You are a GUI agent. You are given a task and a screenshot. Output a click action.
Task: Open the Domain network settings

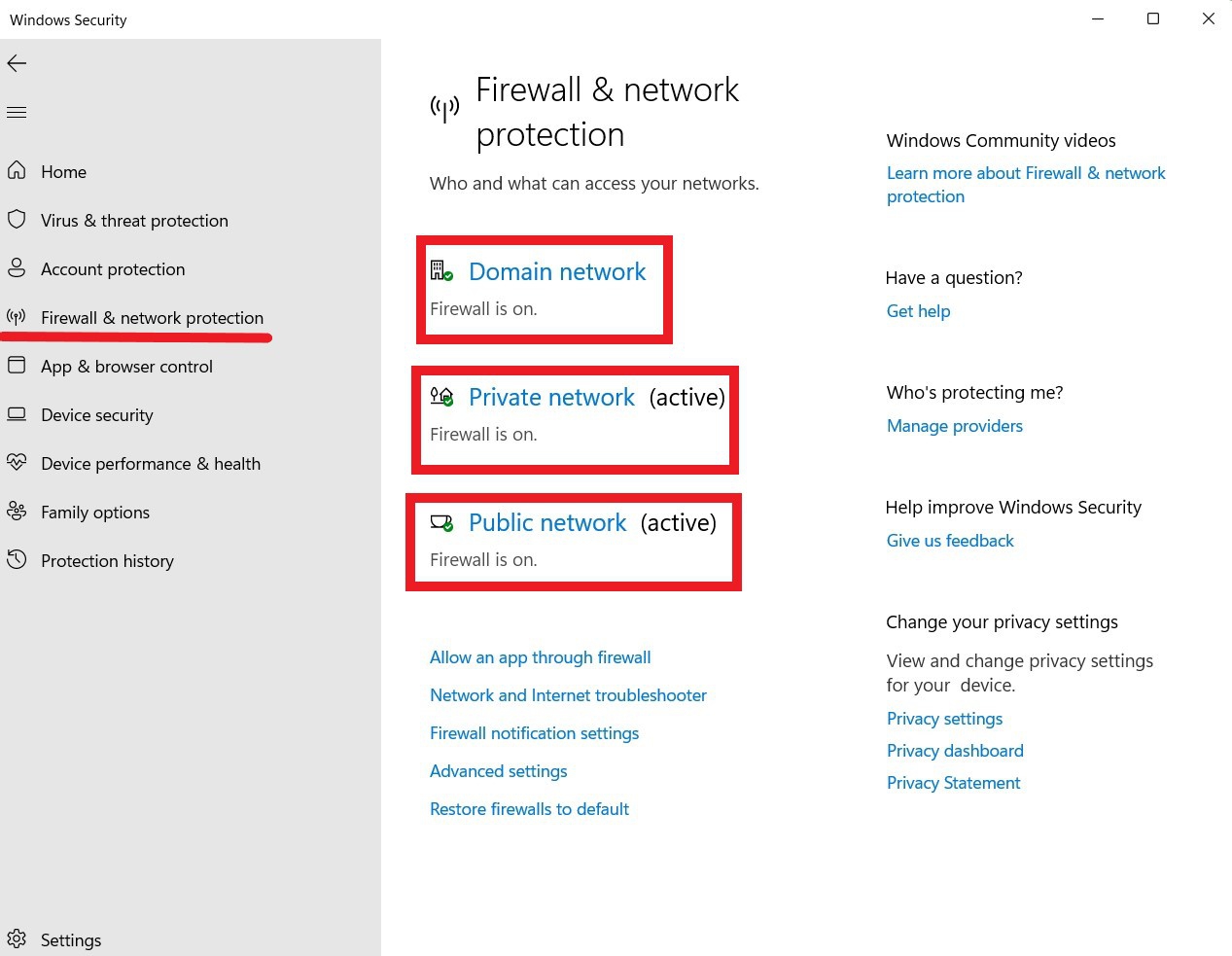coord(557,272)
